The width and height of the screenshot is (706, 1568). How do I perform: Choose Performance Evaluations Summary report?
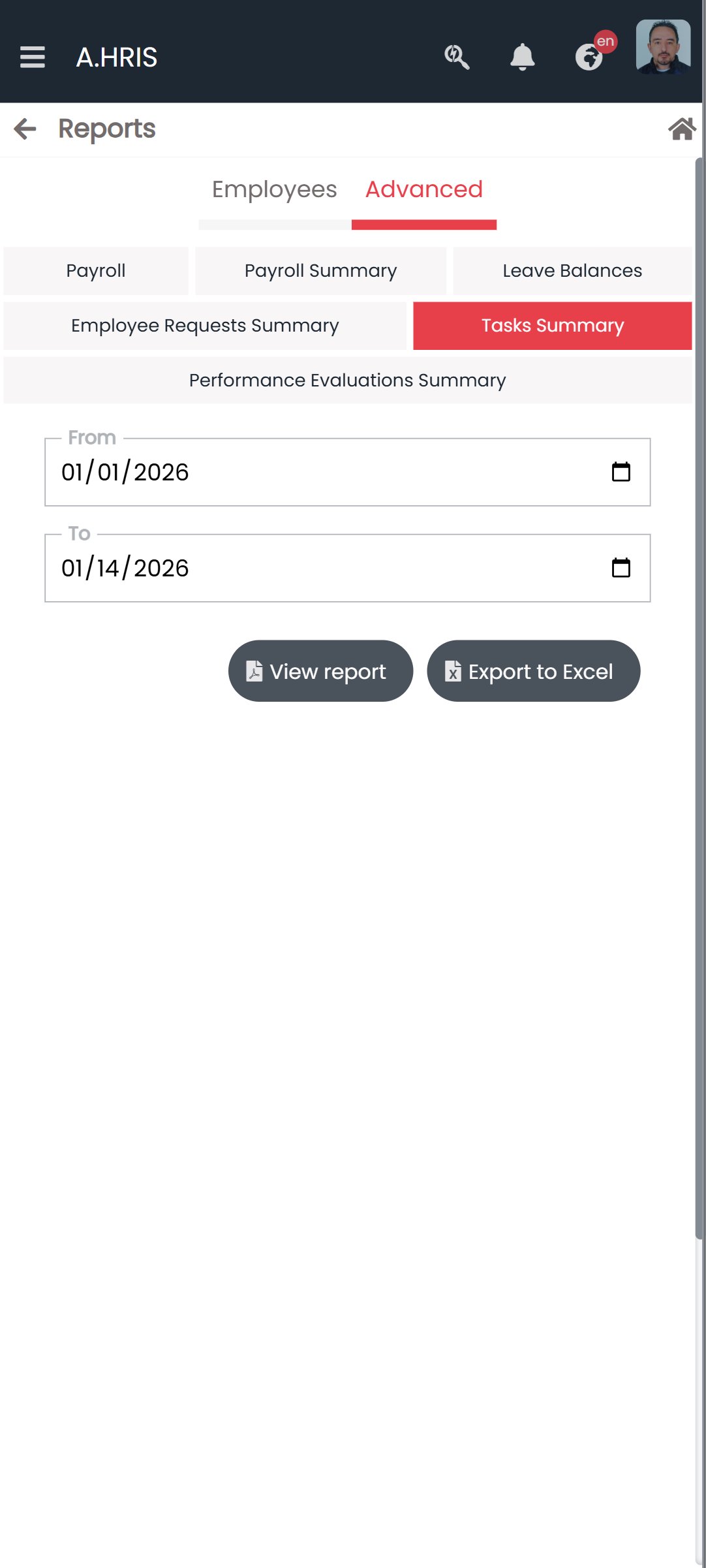[348, 381]
